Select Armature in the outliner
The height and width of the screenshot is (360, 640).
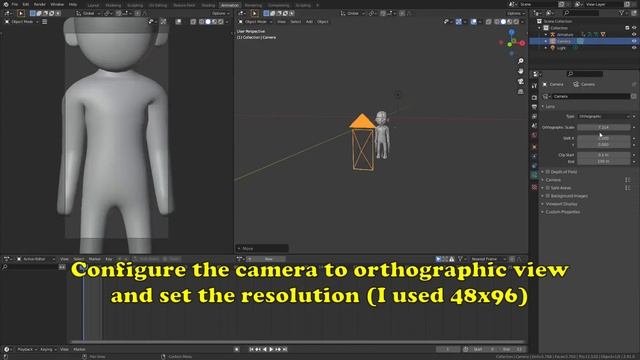[x=565, y=35]
